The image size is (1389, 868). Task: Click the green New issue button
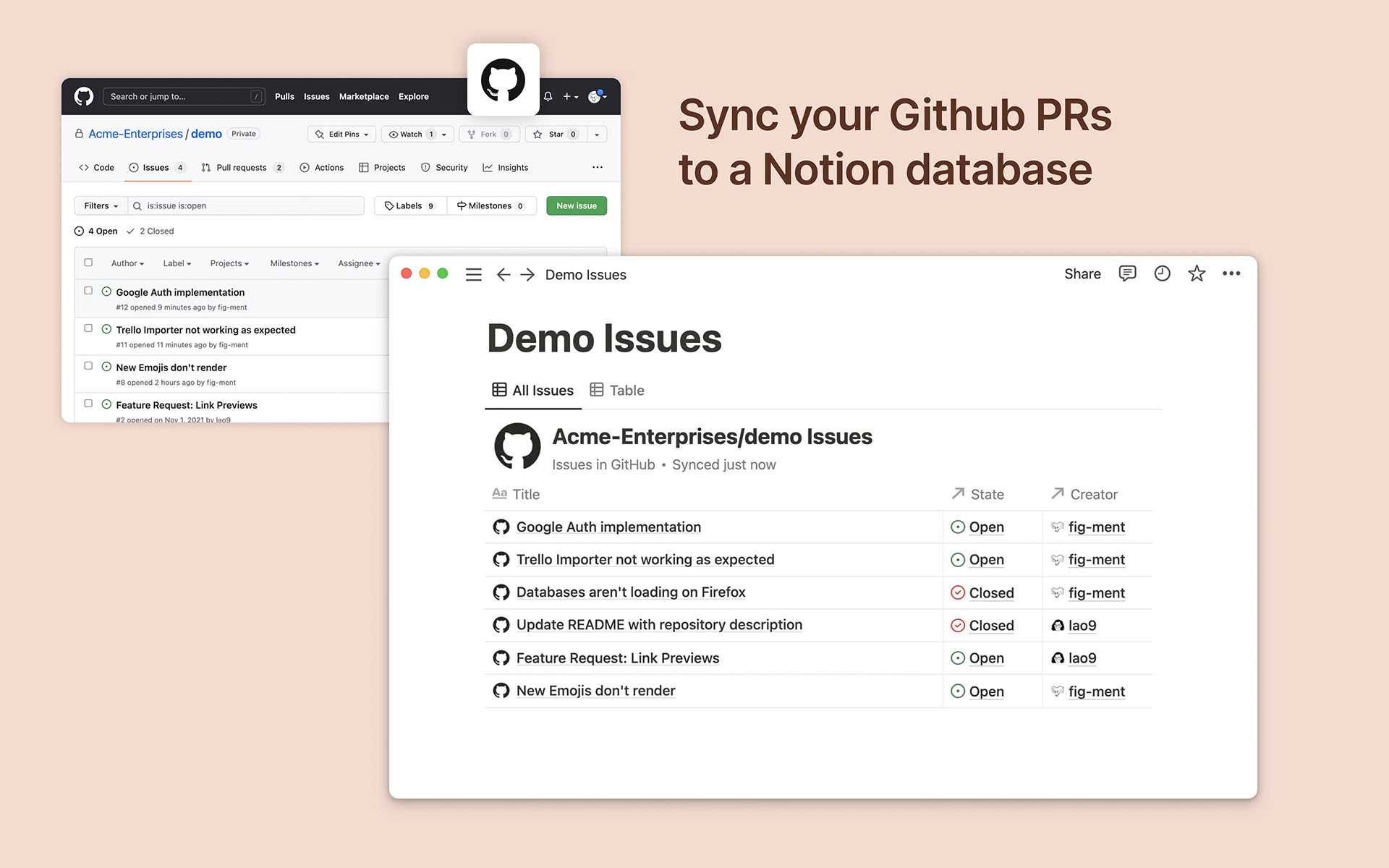click(x=577, y=205)
